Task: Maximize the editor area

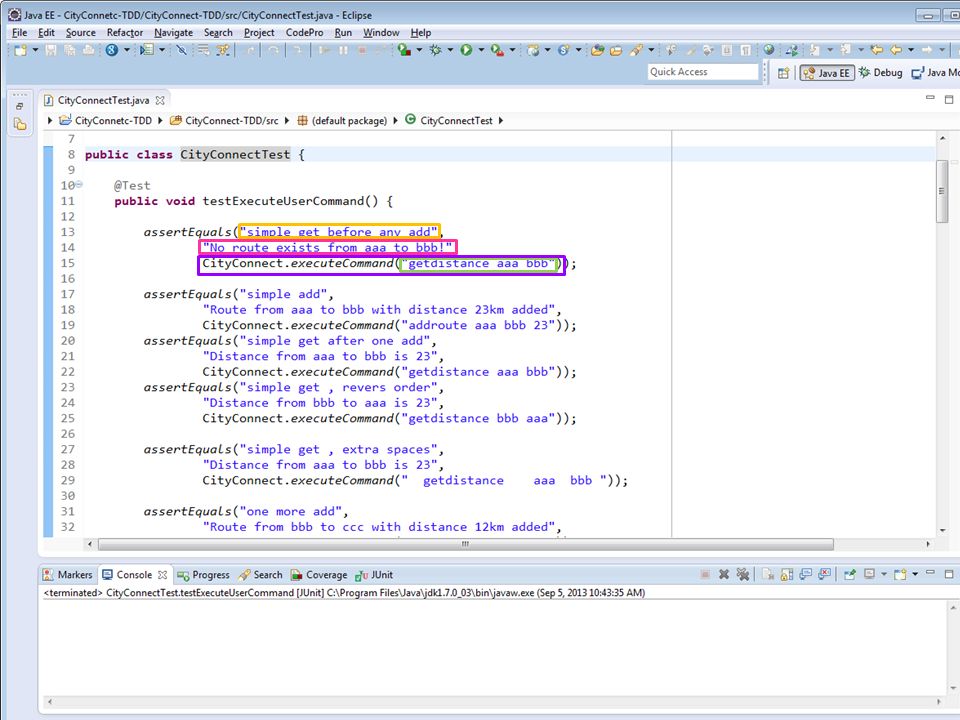Action: click(x=949, y=99)
